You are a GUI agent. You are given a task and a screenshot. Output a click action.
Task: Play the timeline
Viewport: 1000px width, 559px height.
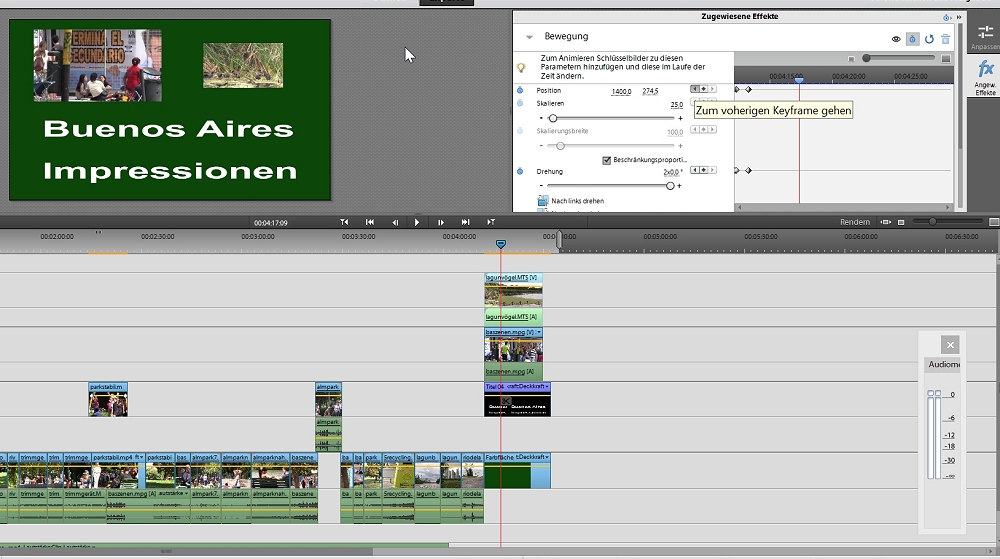(x=416, y=222)
